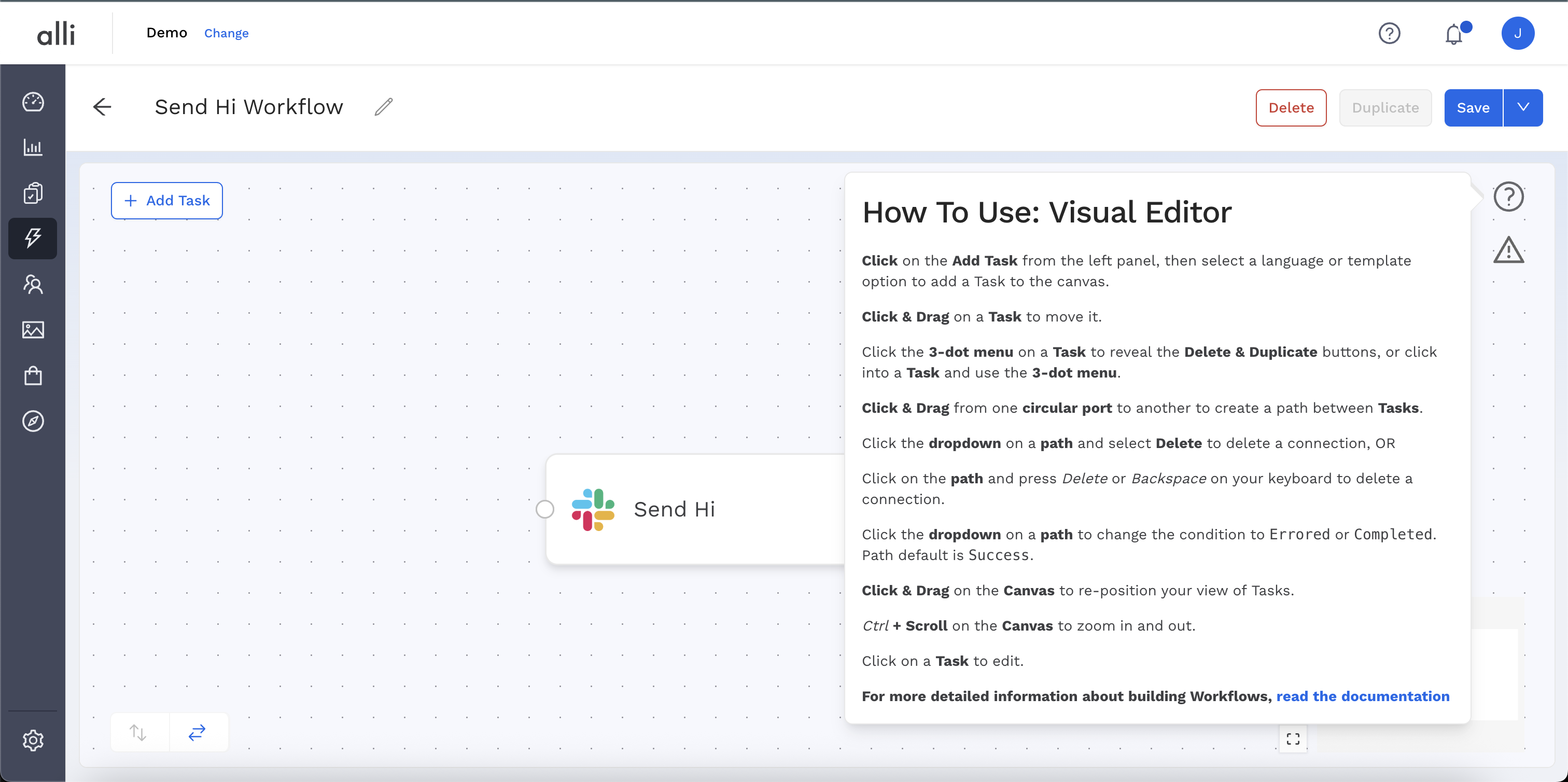Open the J user avatar menu
The image size is (1568, 782).
coord(1518,34)
